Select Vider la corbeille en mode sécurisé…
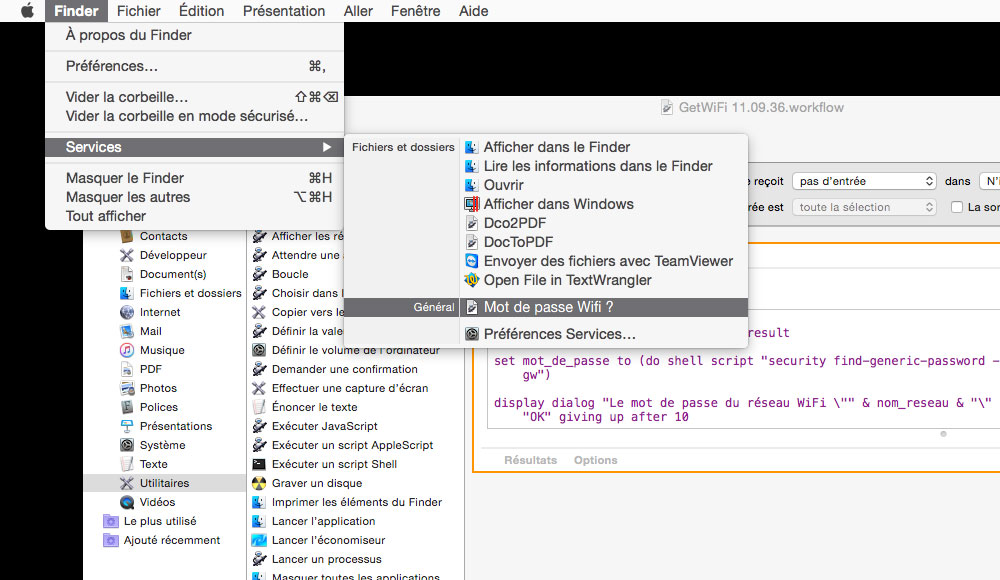1000x580 pixels. [x=195, y=116]
